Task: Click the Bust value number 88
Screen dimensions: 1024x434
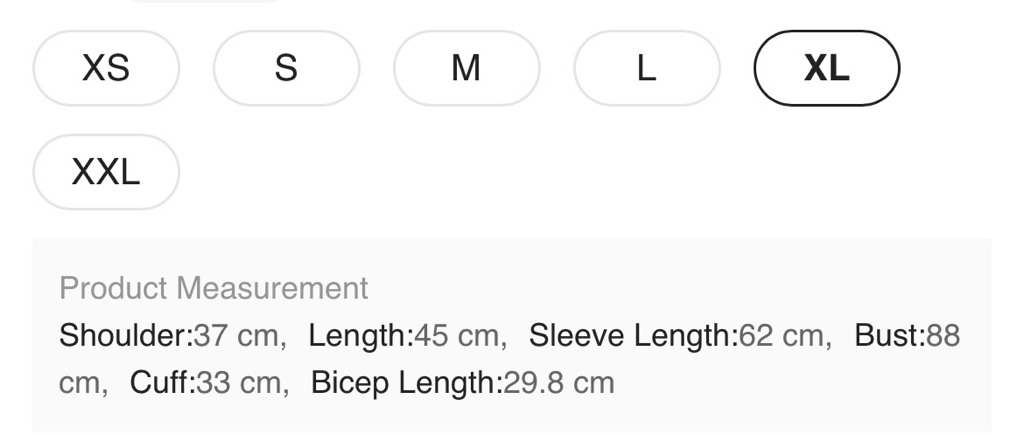Action: coord(943,335)
